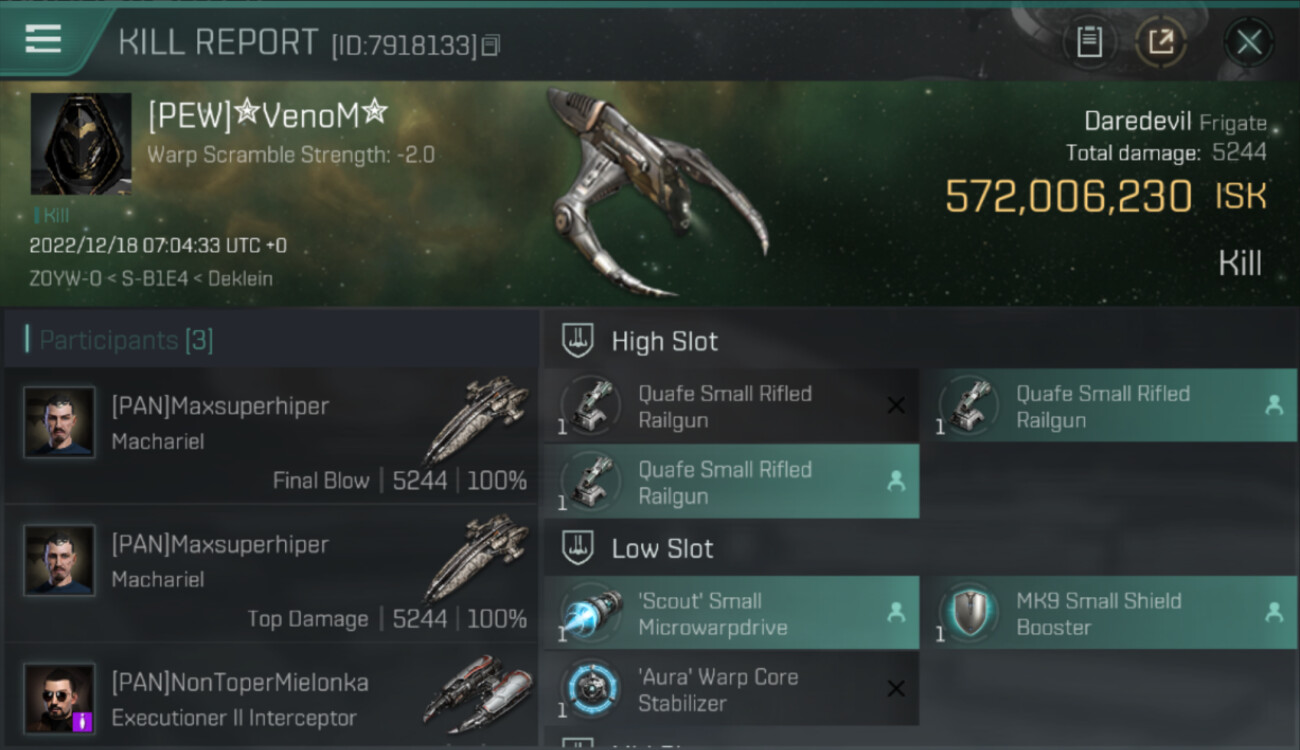
Task: Click the clipboard report icon
Action: tap(1089, 42)
